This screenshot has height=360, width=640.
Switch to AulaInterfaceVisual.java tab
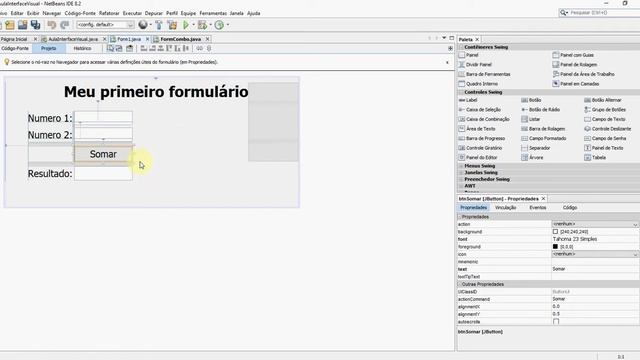click(x=73, y=39)
